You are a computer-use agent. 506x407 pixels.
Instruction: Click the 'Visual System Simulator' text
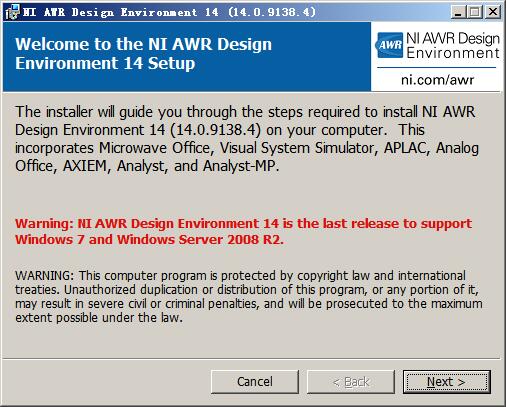pos(299,148)
